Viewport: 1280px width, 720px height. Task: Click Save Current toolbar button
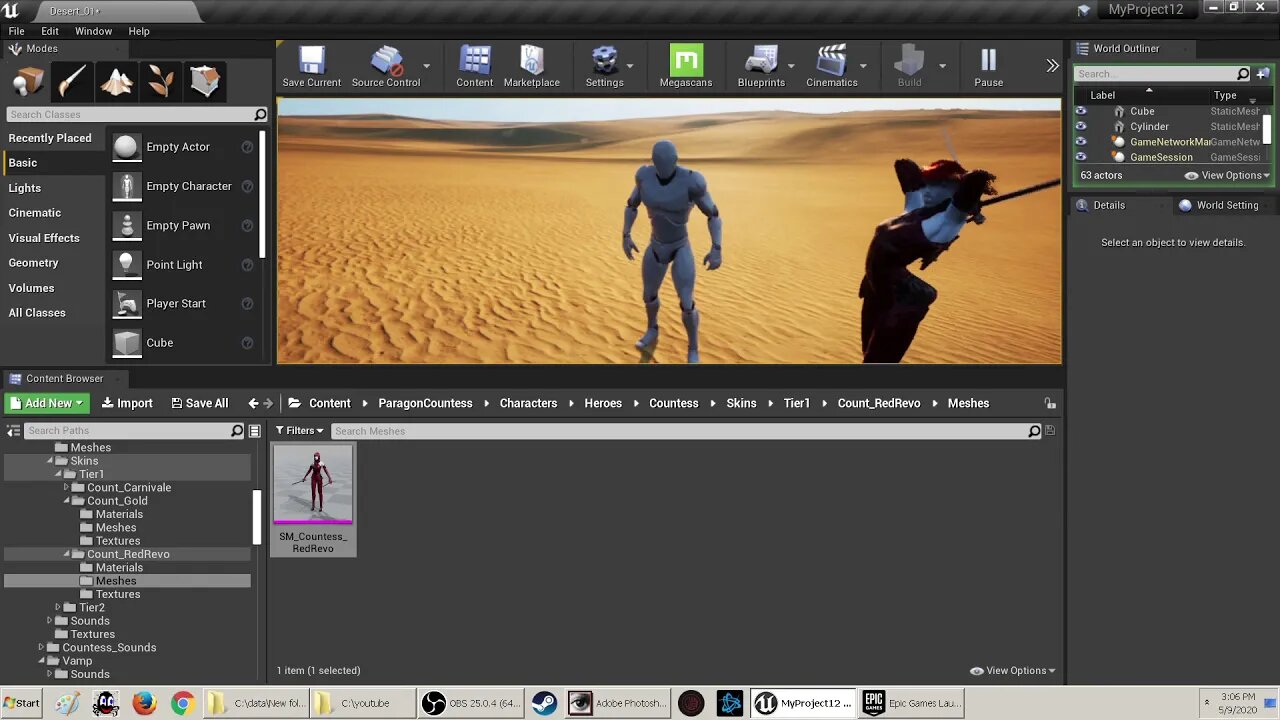click(x=311, y=67)
